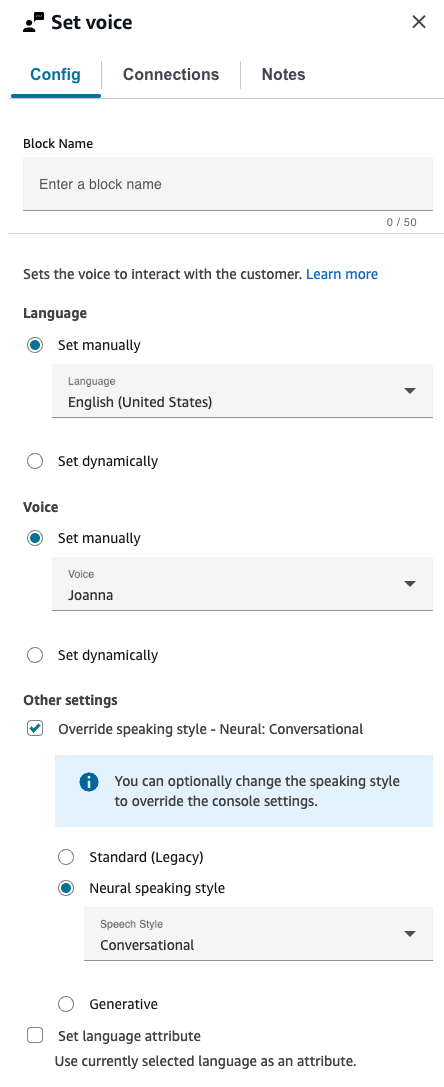Select Set manually under Language
This screenshot has height=1087, width=444.
(35, 345)
